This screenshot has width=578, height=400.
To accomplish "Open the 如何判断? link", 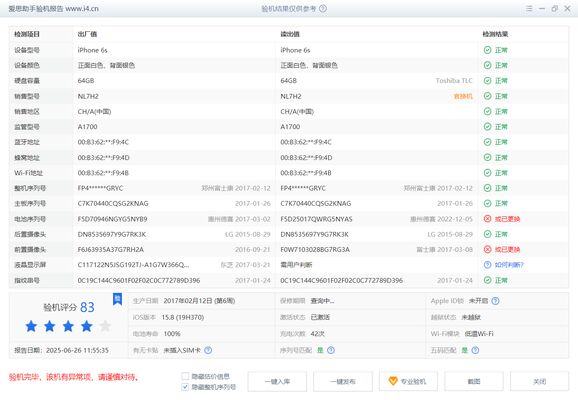I will (509, 265).
